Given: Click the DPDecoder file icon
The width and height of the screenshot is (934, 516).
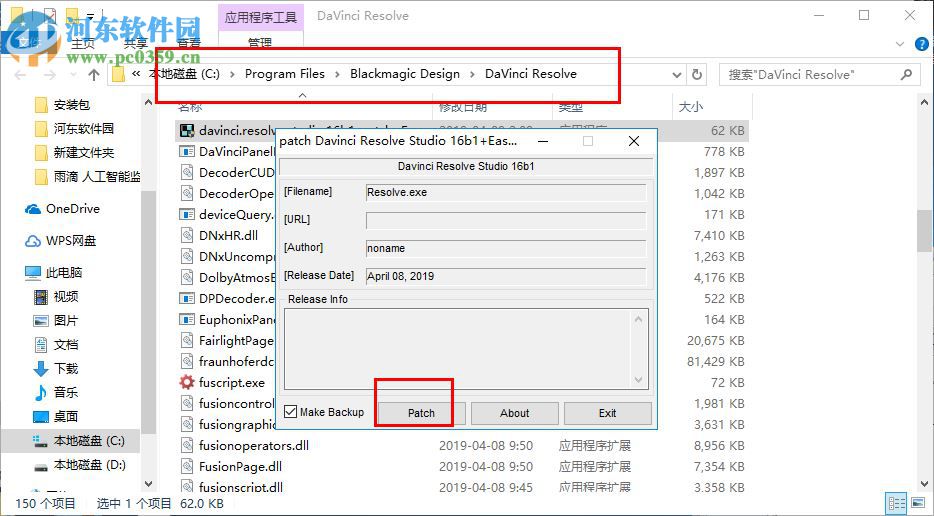Looking at the screenshot, I should click(187, 298).
